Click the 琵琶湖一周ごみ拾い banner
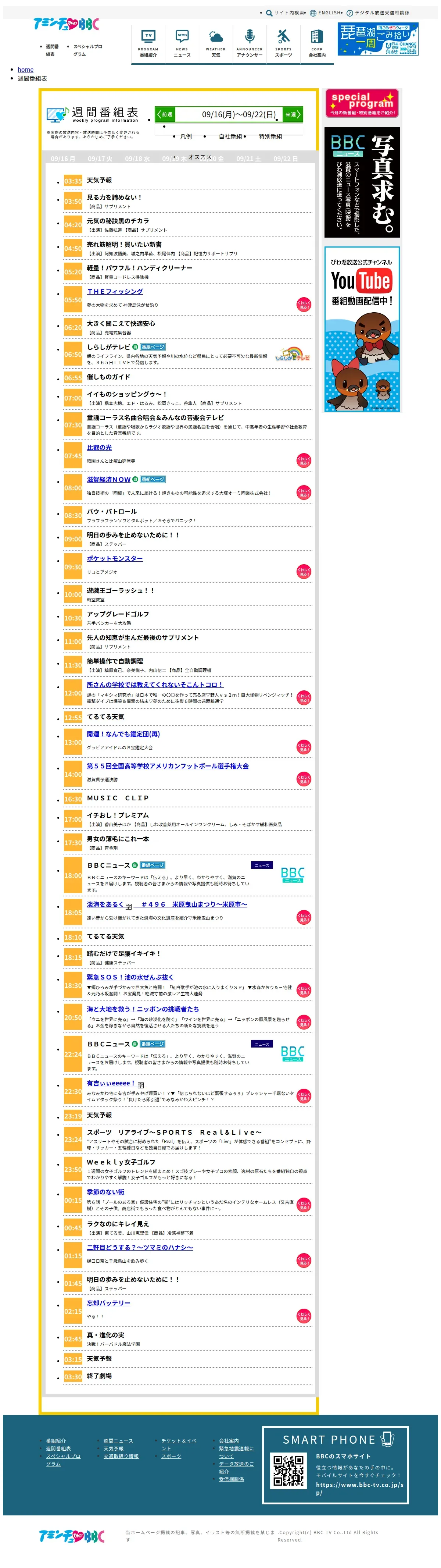441x1568 pixels. [379, 40]
